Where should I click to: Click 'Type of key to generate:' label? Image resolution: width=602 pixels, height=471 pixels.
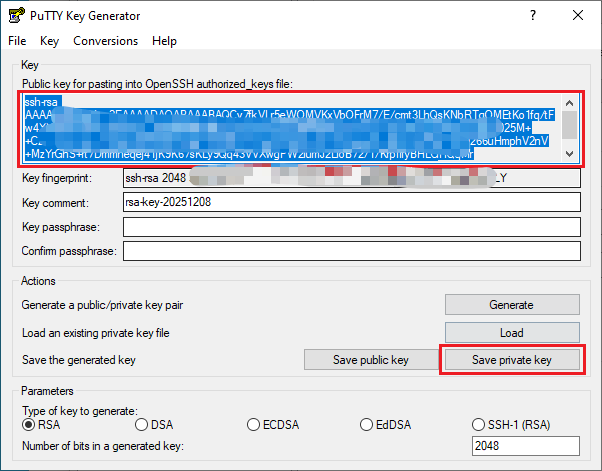(x=80, y=411)
